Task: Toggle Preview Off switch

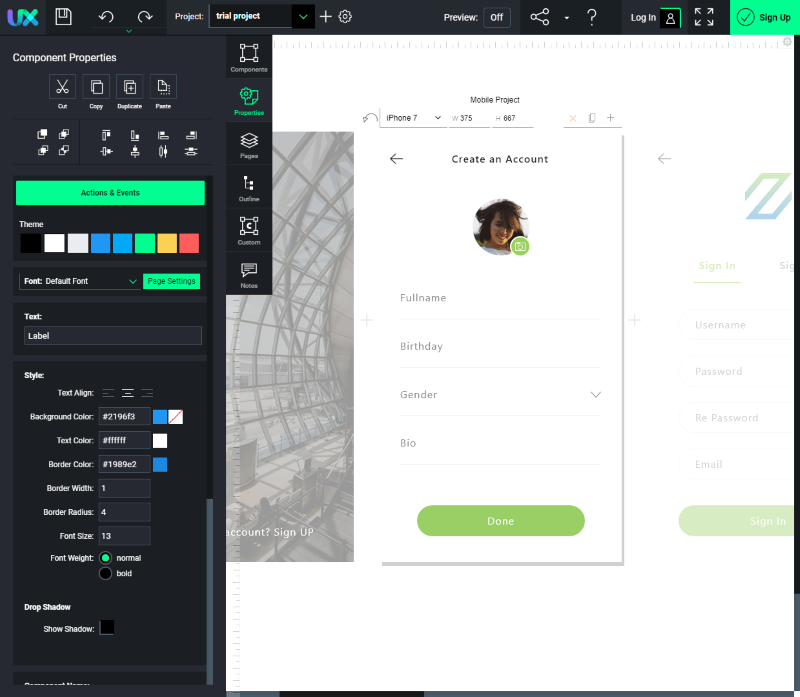Action: click(496, 17)
